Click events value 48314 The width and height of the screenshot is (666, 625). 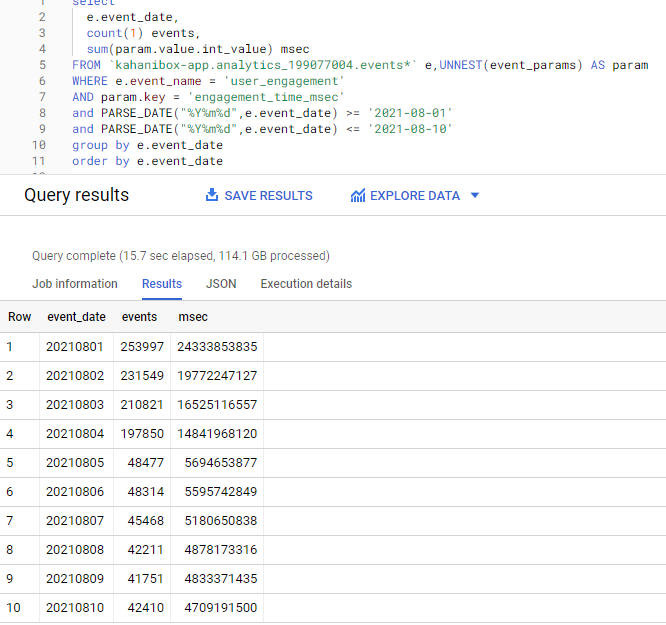(x=146, y=492)
